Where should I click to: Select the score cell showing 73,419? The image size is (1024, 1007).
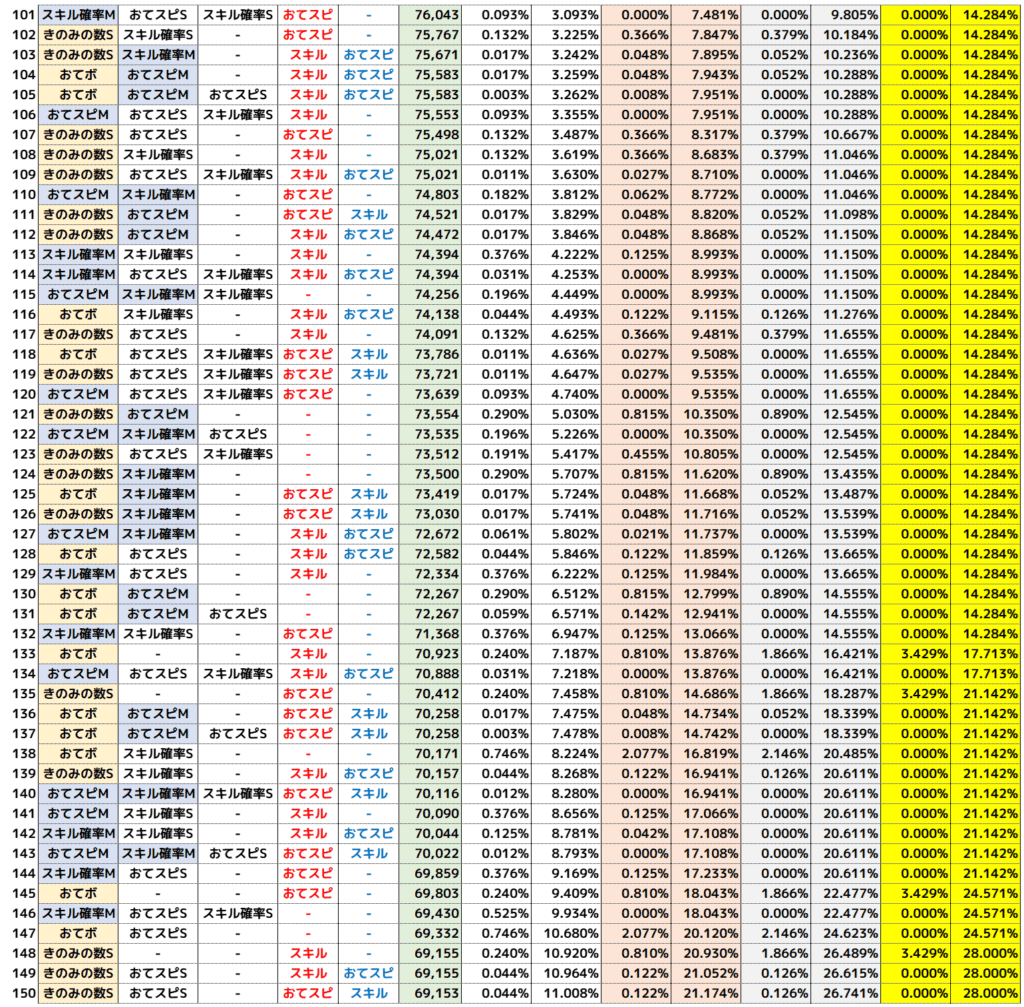point(434,494)
